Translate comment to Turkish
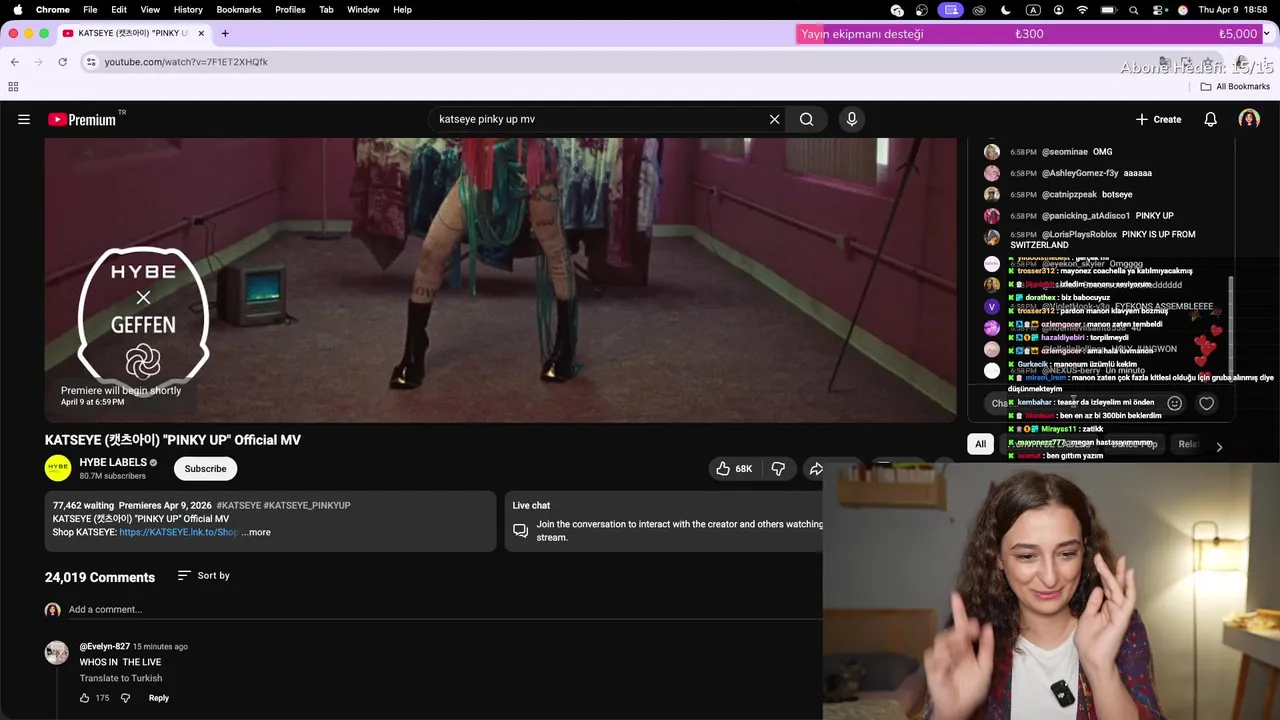The image size is (1280, 720). click(x=121, y=678)
